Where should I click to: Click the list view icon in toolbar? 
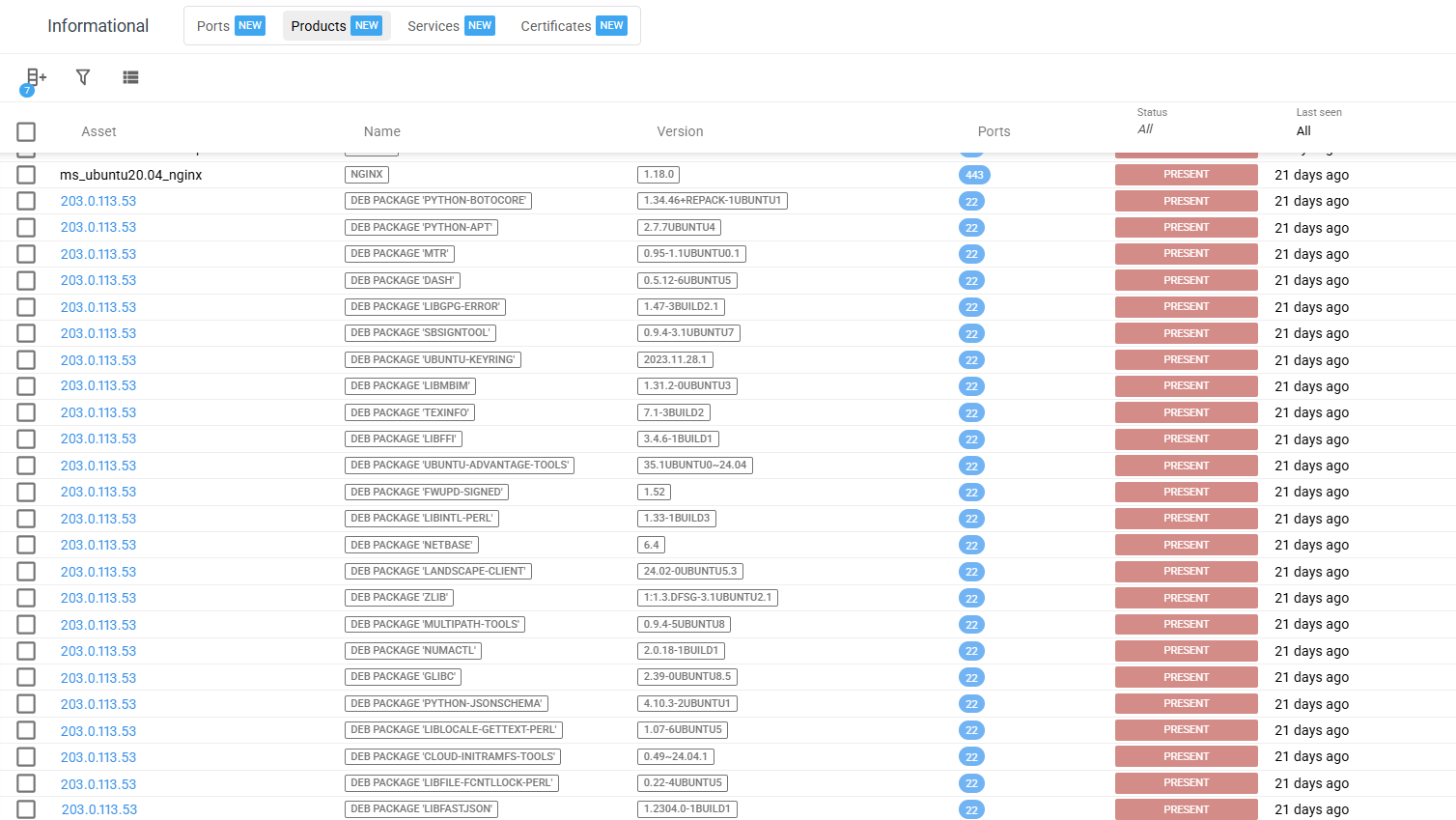coord(130,77)
